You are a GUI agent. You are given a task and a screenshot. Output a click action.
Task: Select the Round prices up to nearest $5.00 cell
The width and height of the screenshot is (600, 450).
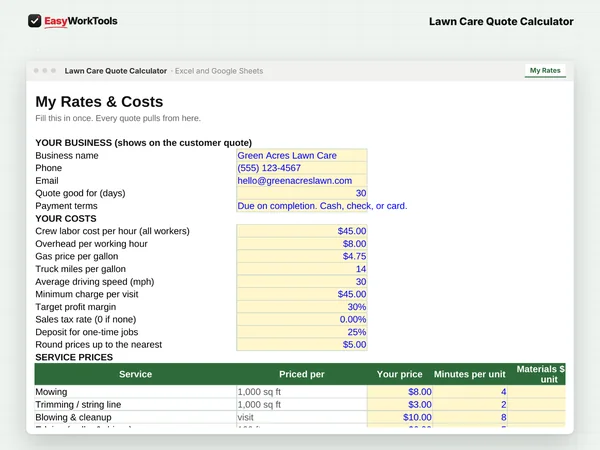[302, 345]
